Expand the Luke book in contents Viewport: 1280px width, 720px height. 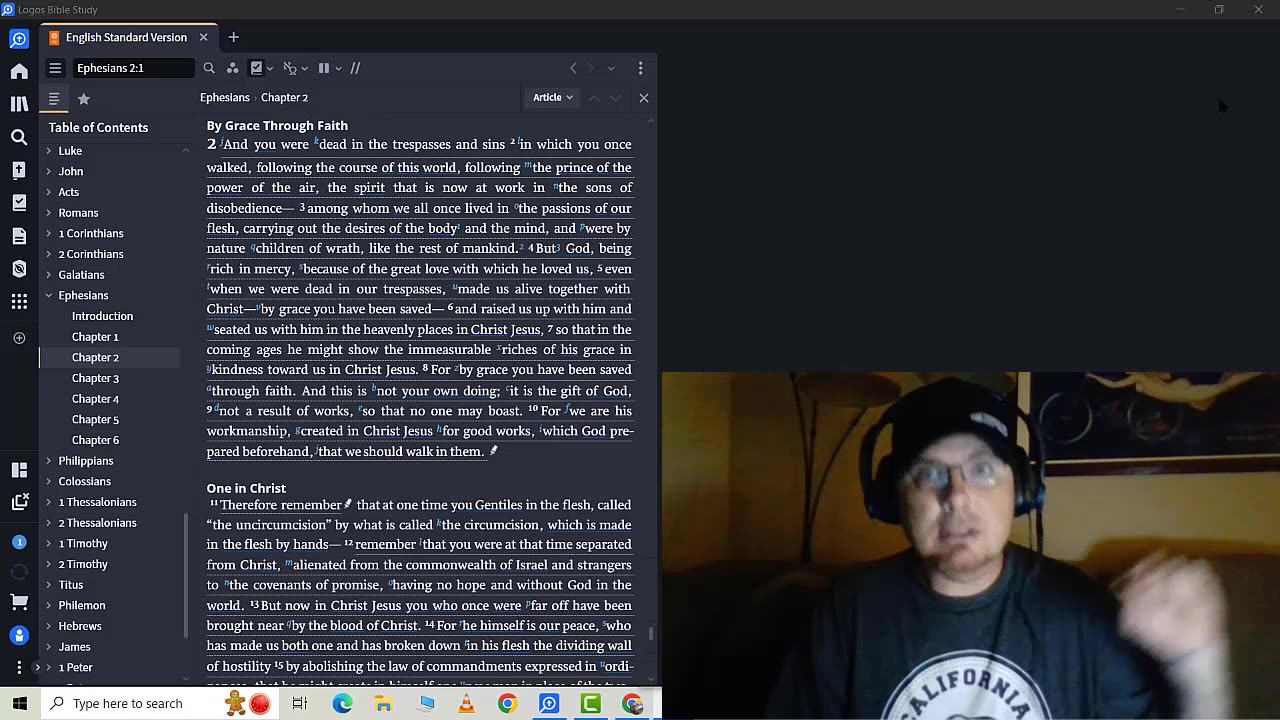click(x=48, y=150)
